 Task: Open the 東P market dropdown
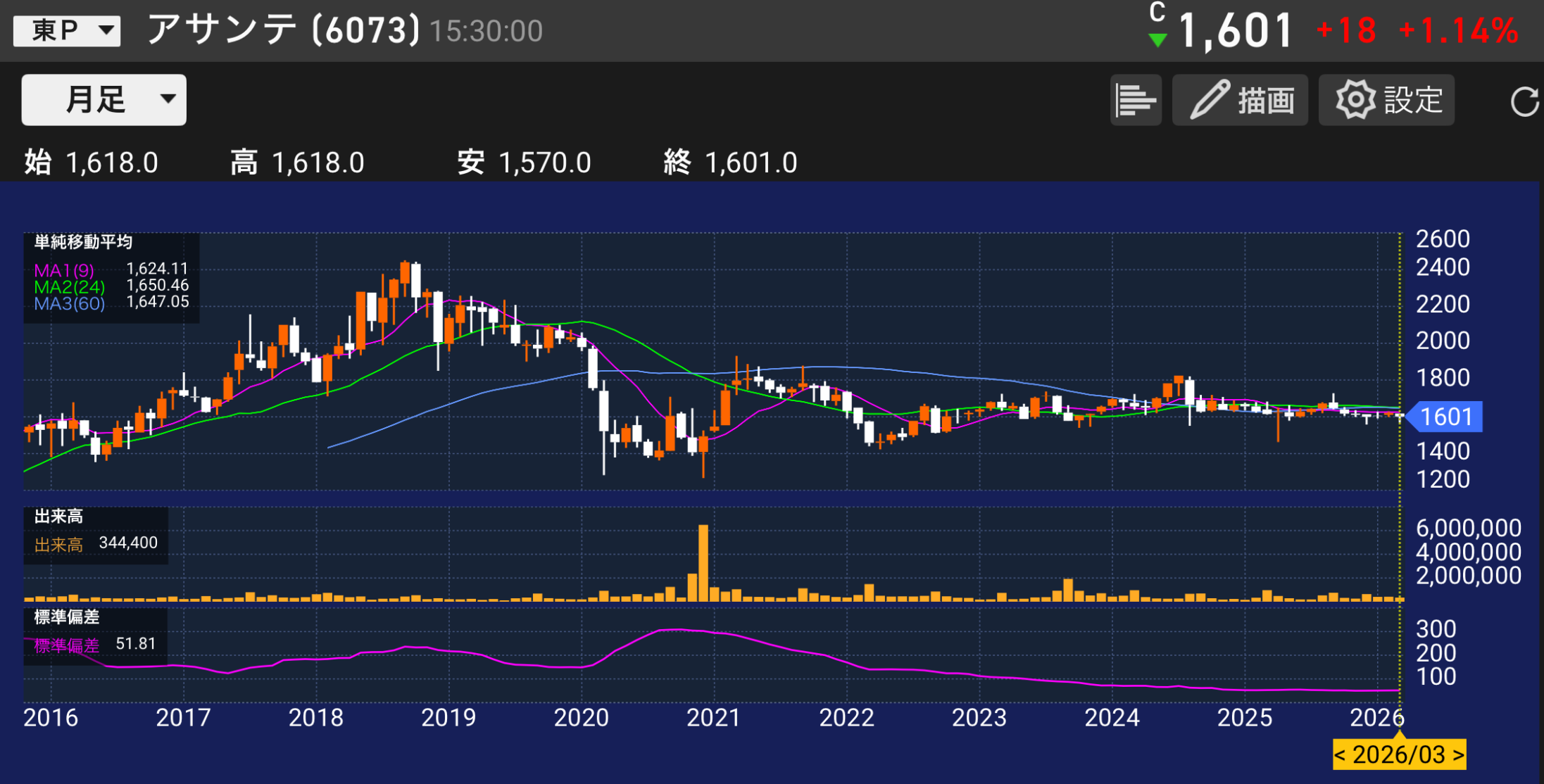point(67,31)
